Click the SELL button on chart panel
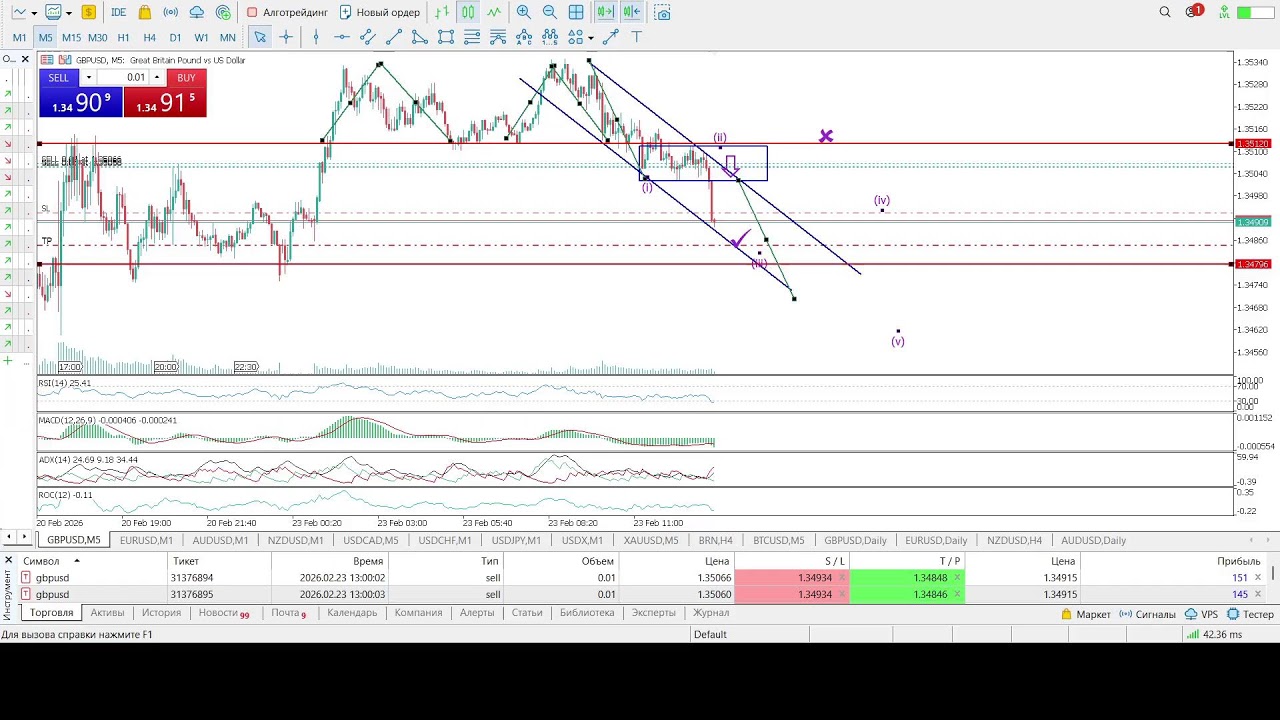Viewport: 1280px width, 720px height. pos(59,77)
